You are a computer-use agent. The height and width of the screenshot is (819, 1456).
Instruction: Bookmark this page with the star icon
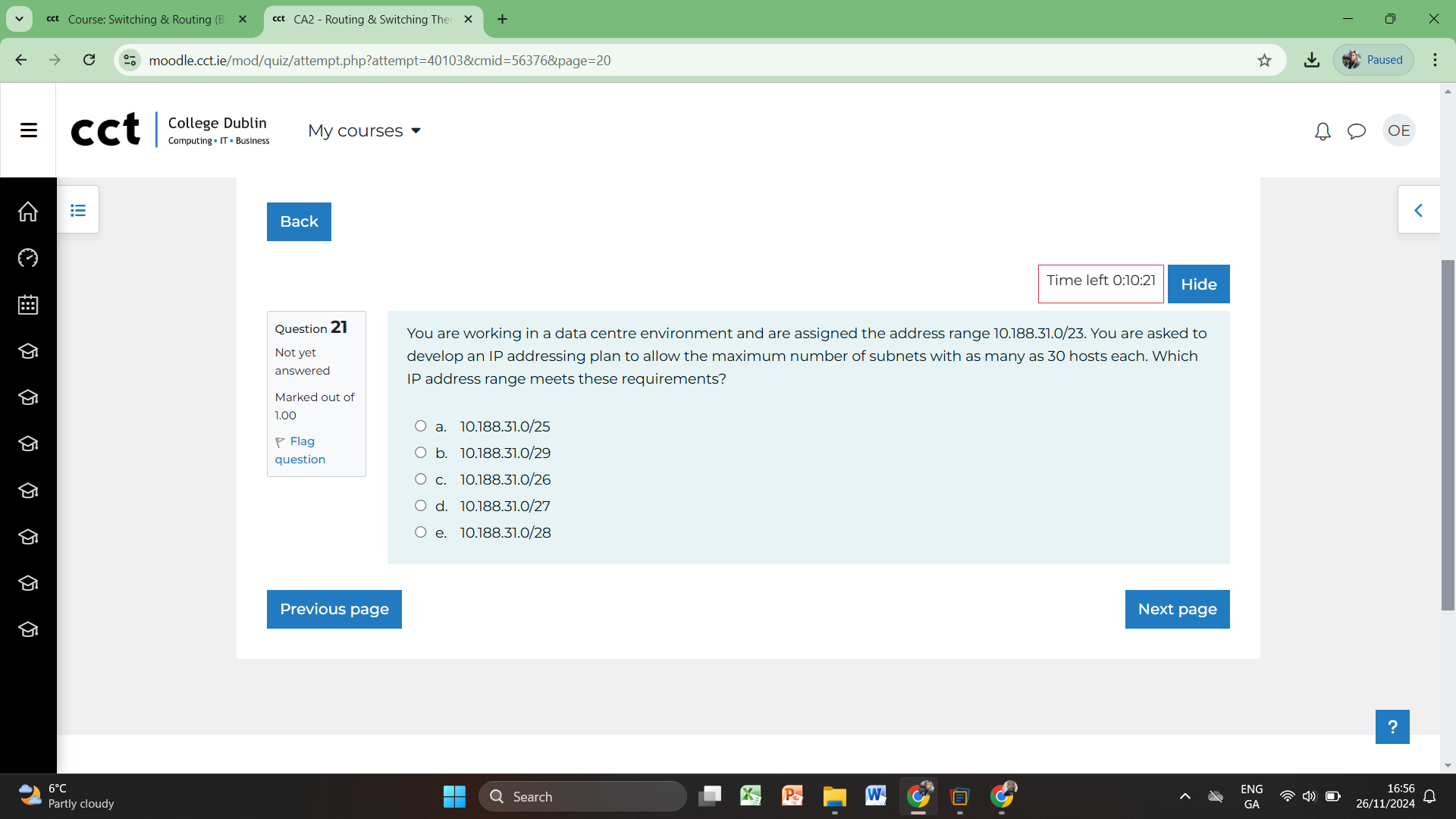[1264, 61]
